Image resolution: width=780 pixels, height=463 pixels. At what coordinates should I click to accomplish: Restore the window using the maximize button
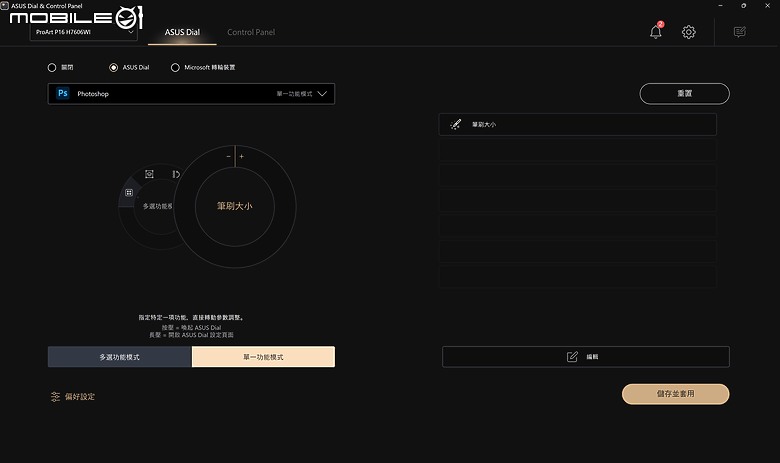pyautogui.click(x=744, y=5)
